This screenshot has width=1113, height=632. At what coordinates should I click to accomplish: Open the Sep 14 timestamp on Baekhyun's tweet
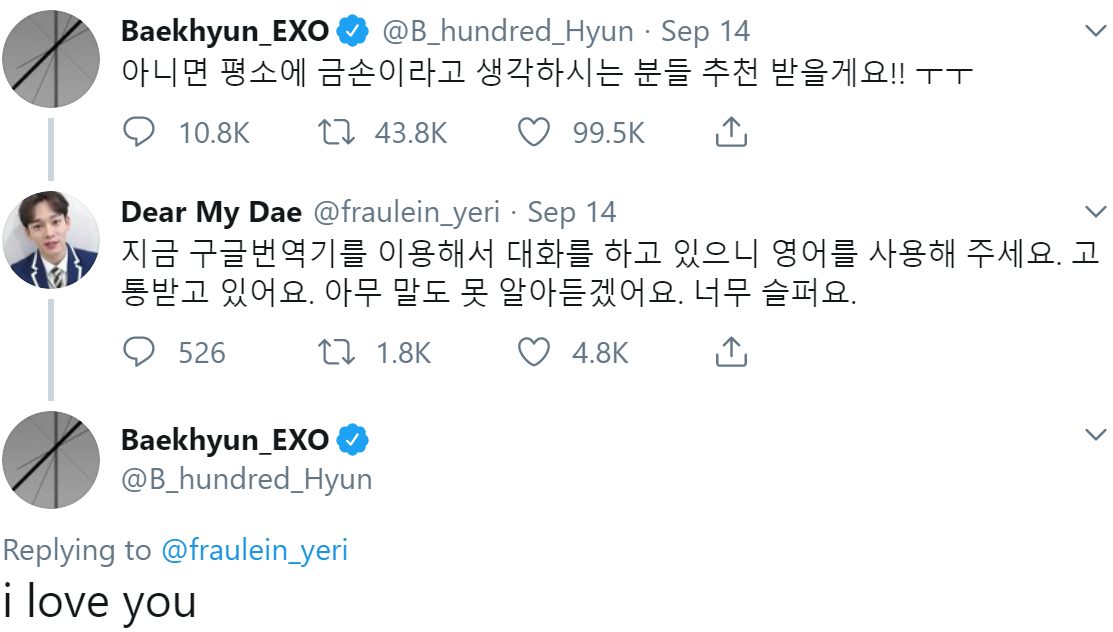[705, 31]
